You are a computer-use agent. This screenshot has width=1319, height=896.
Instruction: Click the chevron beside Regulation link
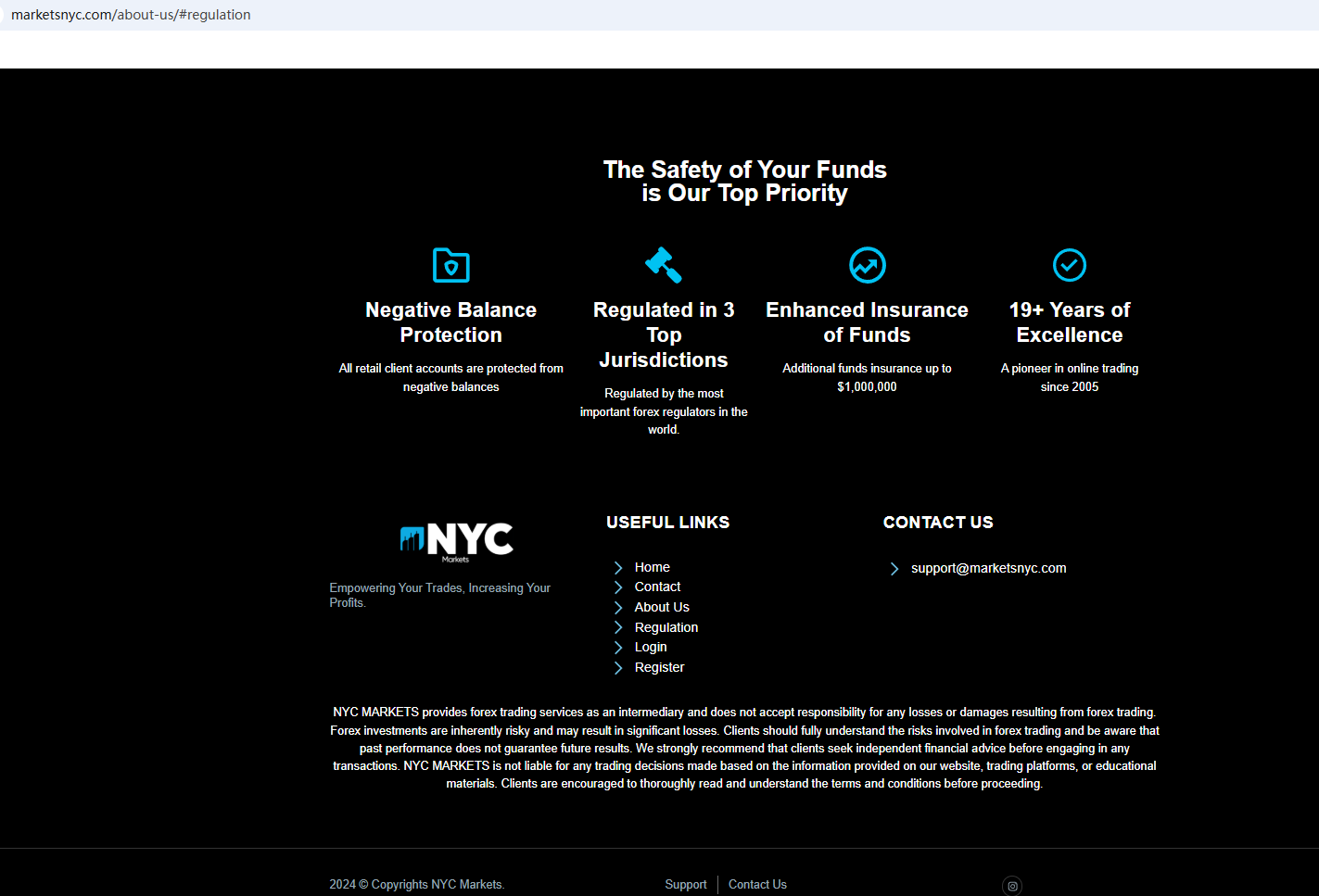click(x=618, y=627)
